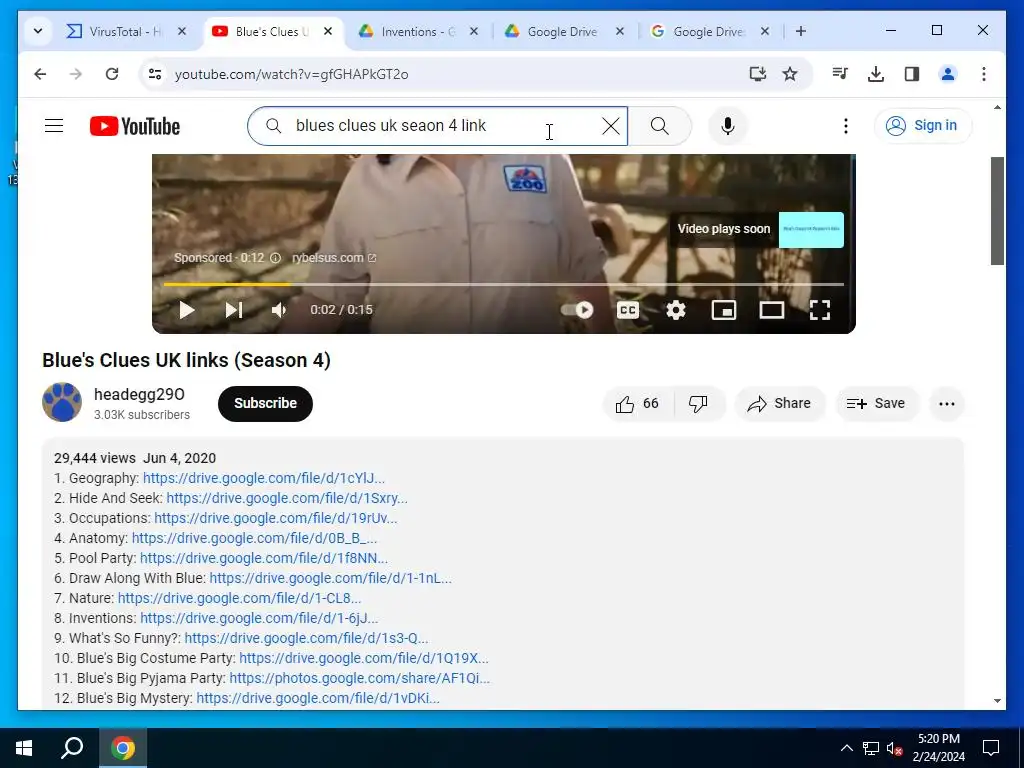The height and width of the screenshot is (768, 1024).
Task: Open the Windows notification center
Action: click(991, 748)
